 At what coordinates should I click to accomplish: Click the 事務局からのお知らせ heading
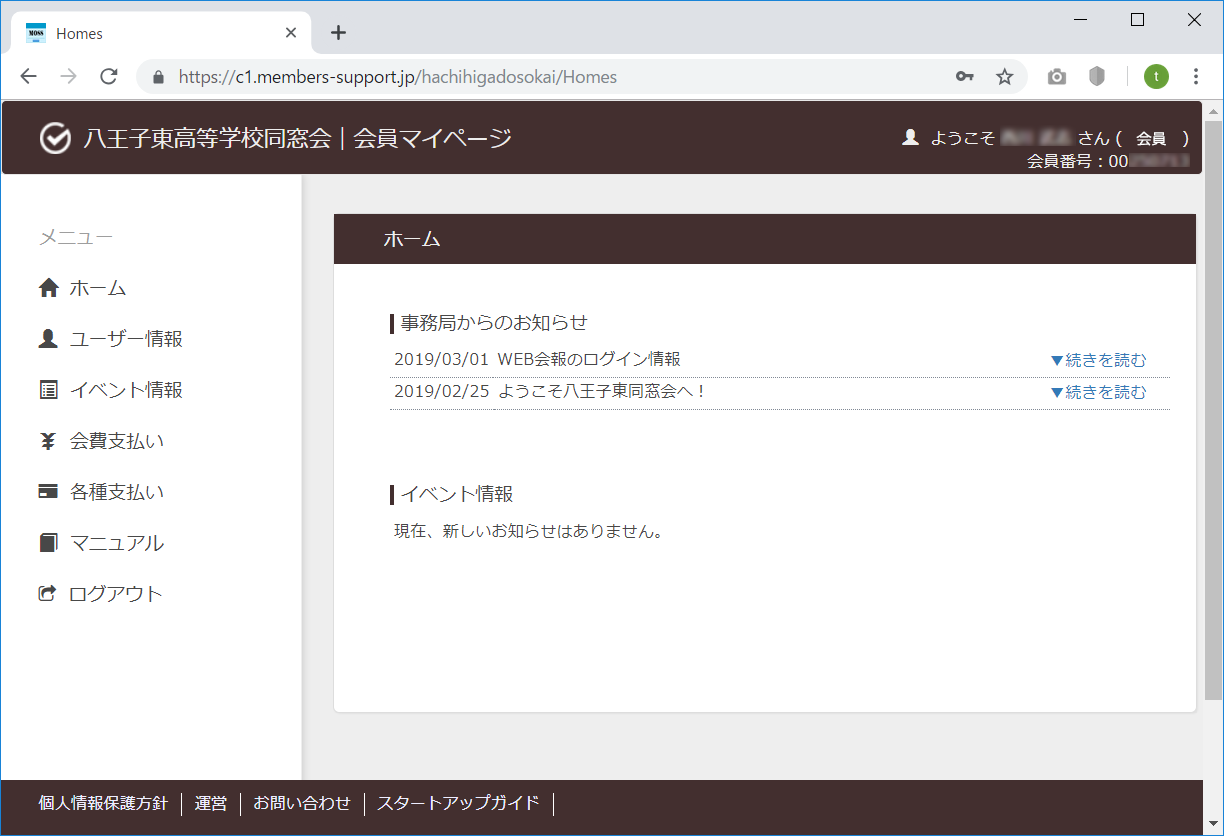(x=494, y=323)
